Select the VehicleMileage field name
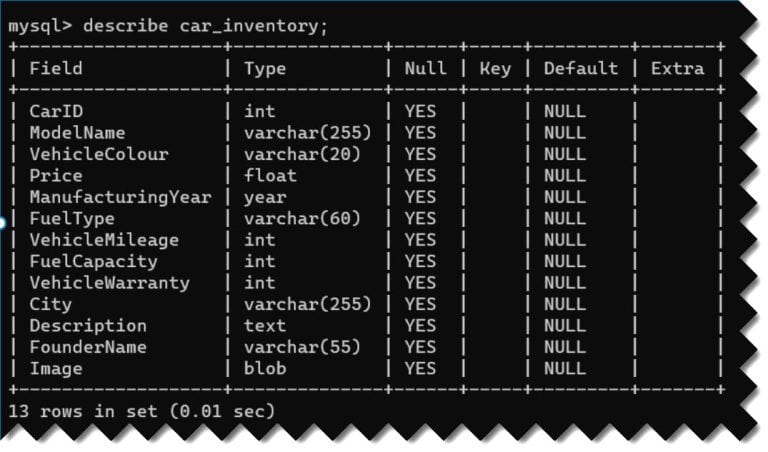Screen dimensions: 768x452 tap(104, 240)
